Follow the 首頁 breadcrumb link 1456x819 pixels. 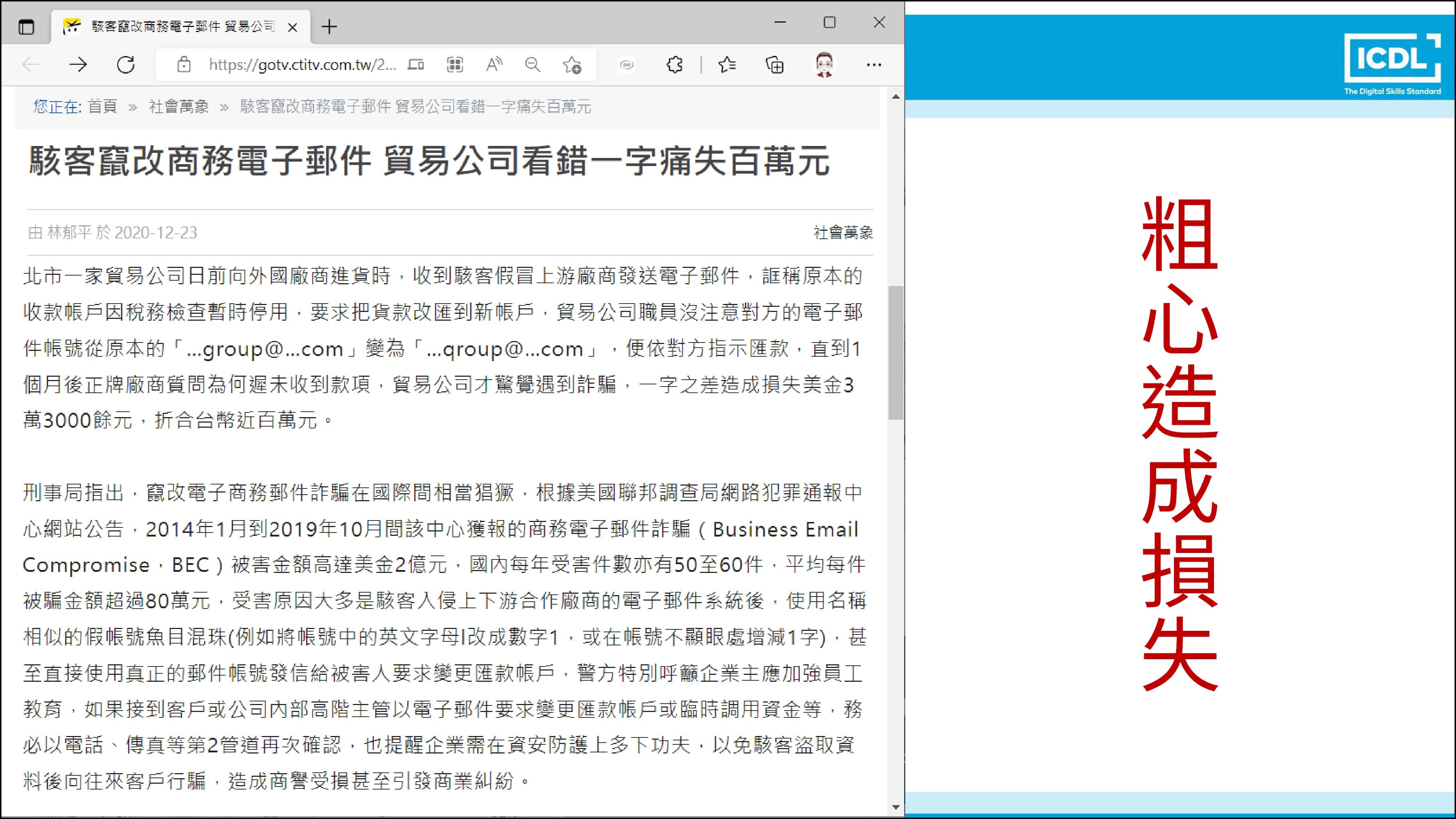102,106
